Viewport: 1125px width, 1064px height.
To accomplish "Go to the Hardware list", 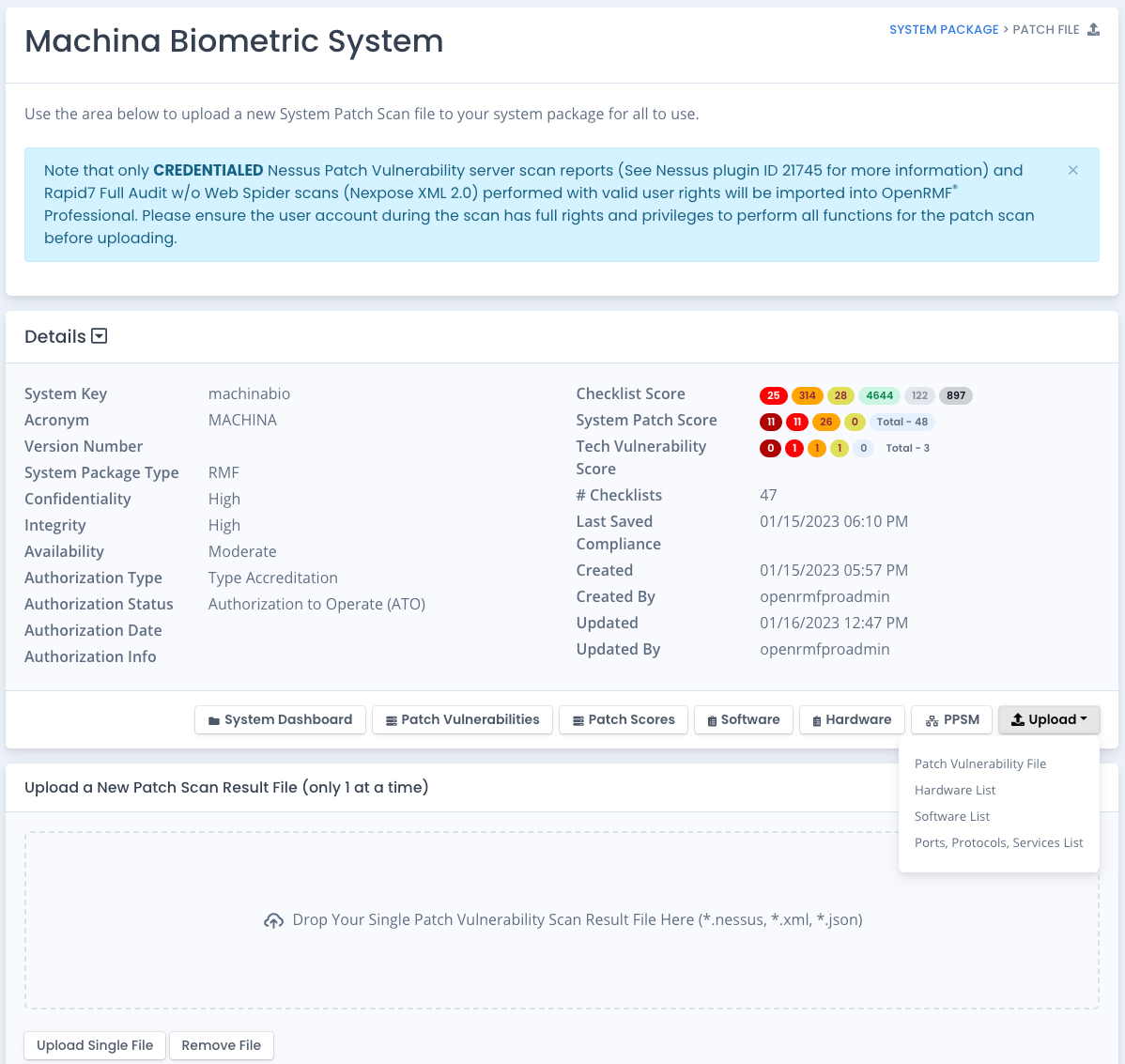I will pyautogui.click(x=852, y=719).
